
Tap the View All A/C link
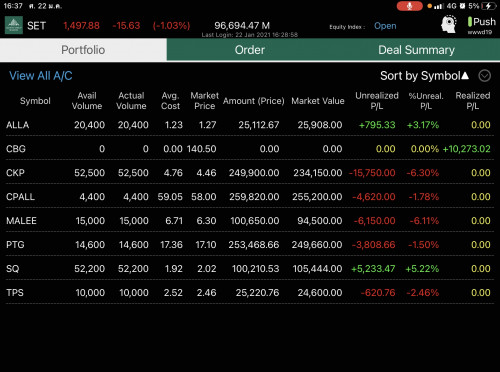pyautogui.click(x=41, y=76)
